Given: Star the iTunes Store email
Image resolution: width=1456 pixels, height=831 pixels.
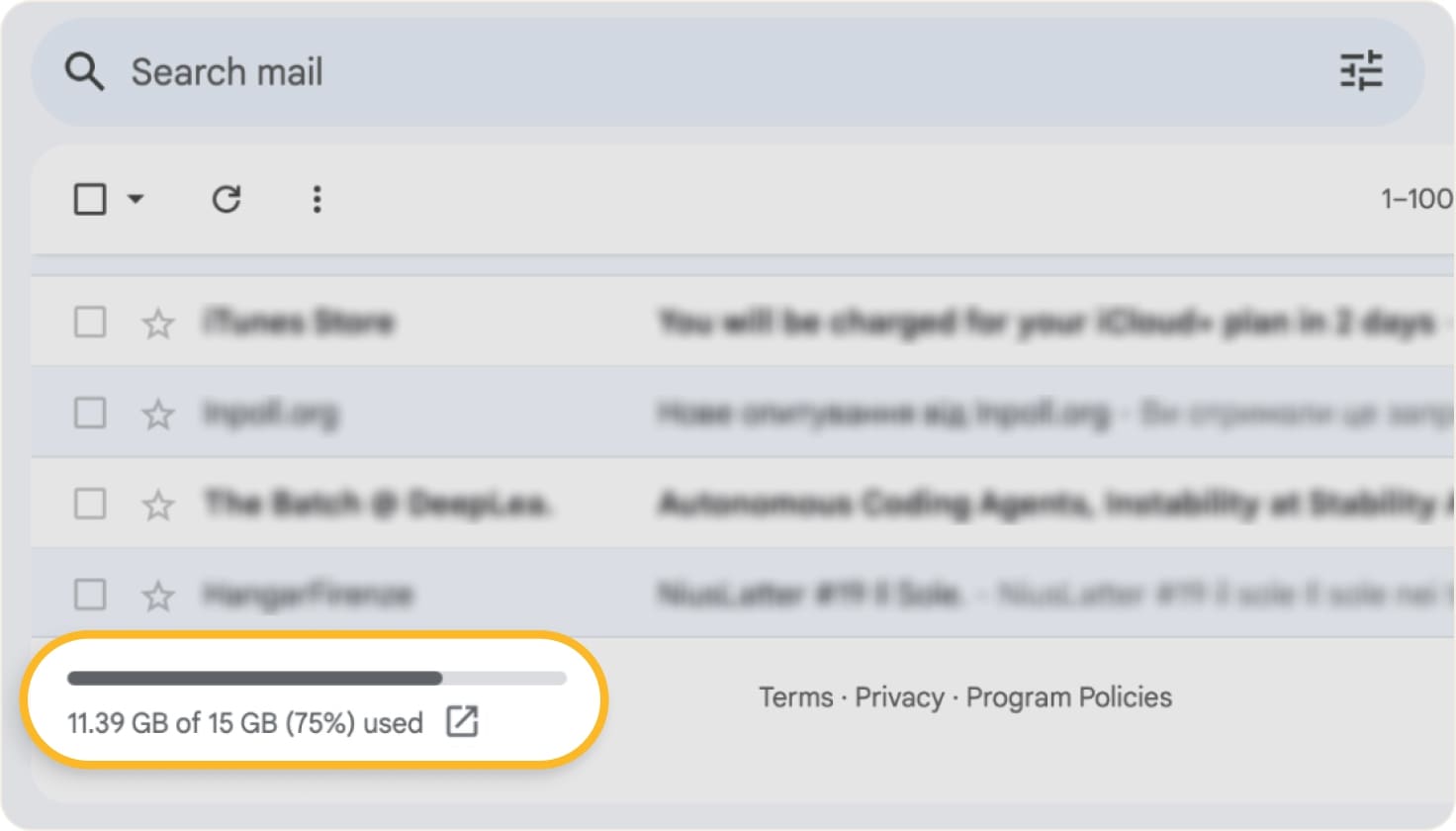Looking at the screenshot, I should (x=158, y=322).
